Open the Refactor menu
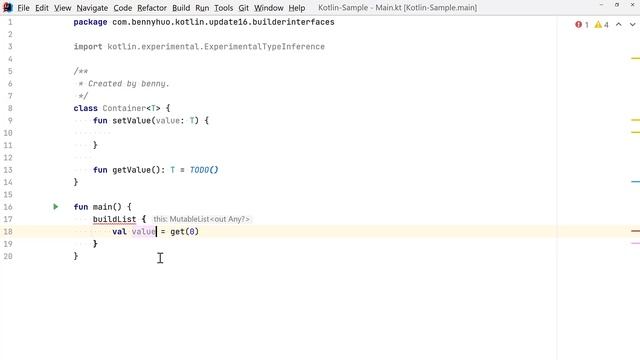 click(x=152, y=8)
